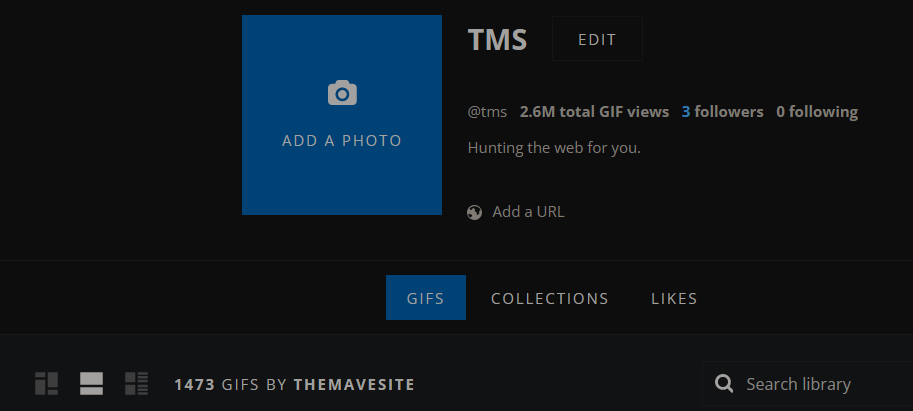Click the globe icon beside Add a URL
Screen dimensions: 913x411
pyautogui.click(x=475, y=212)
